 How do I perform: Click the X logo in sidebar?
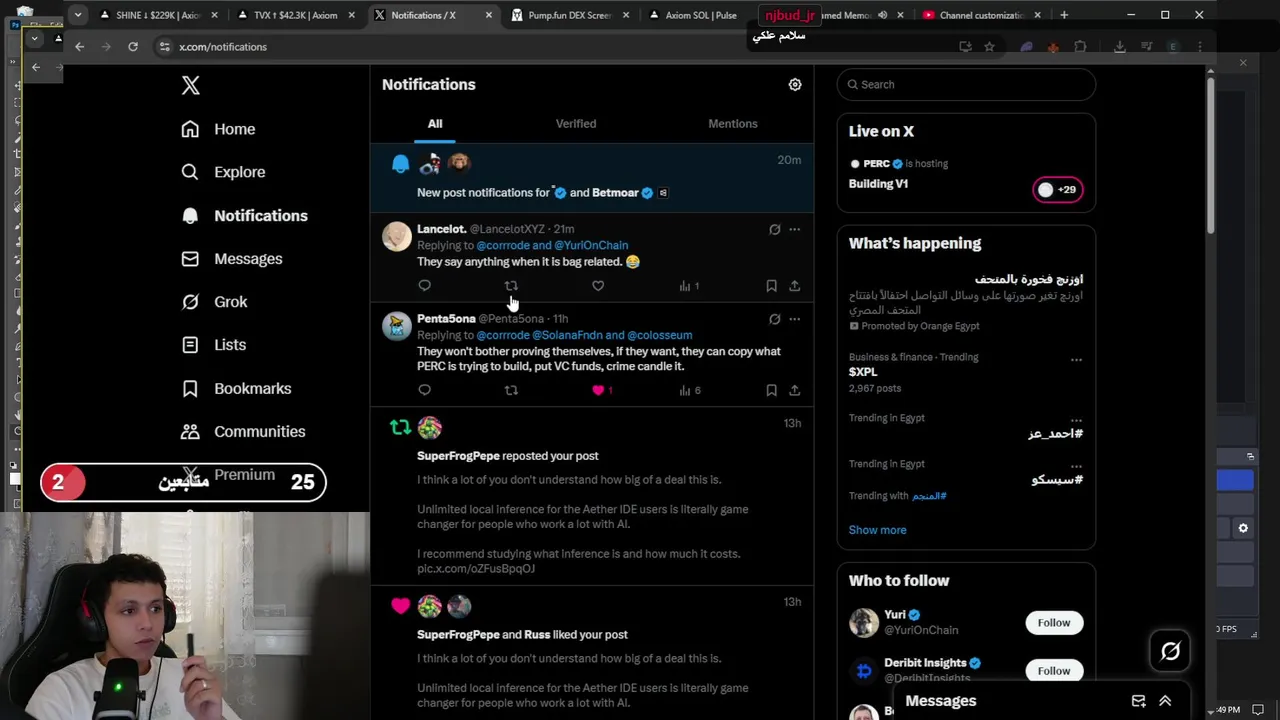(x=190, y=85)
